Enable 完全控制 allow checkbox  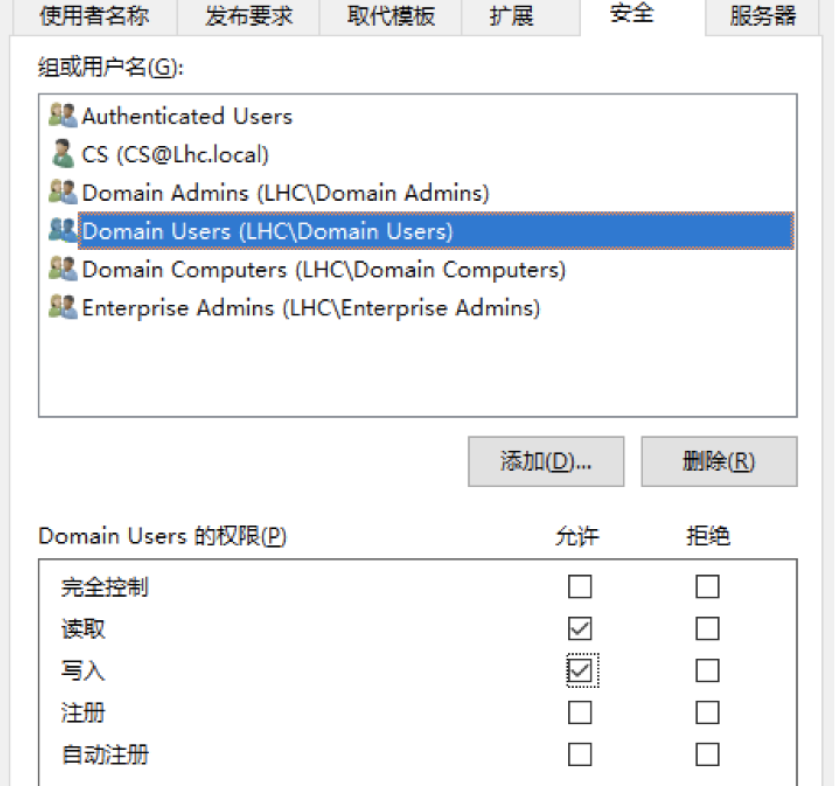point(580,586)
